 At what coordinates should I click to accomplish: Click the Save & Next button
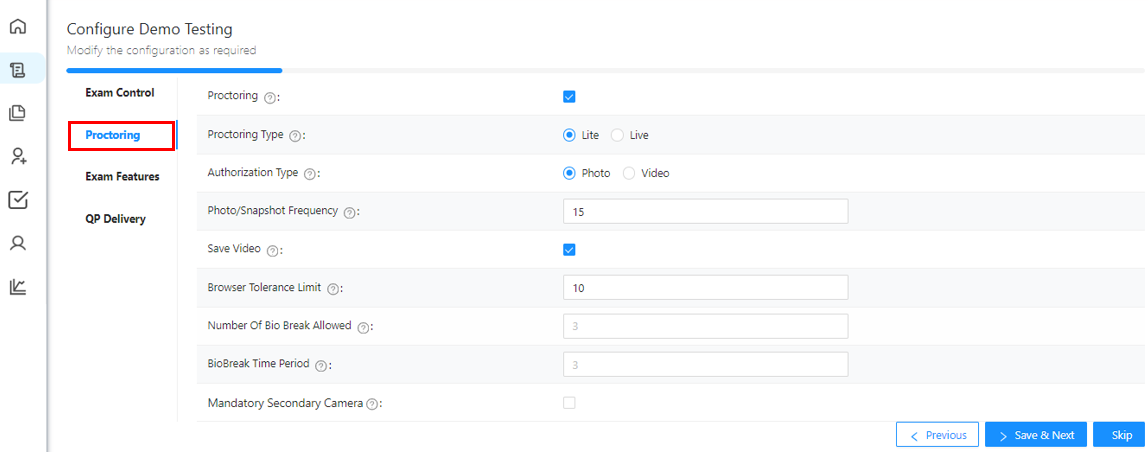tap(1037, 435)
